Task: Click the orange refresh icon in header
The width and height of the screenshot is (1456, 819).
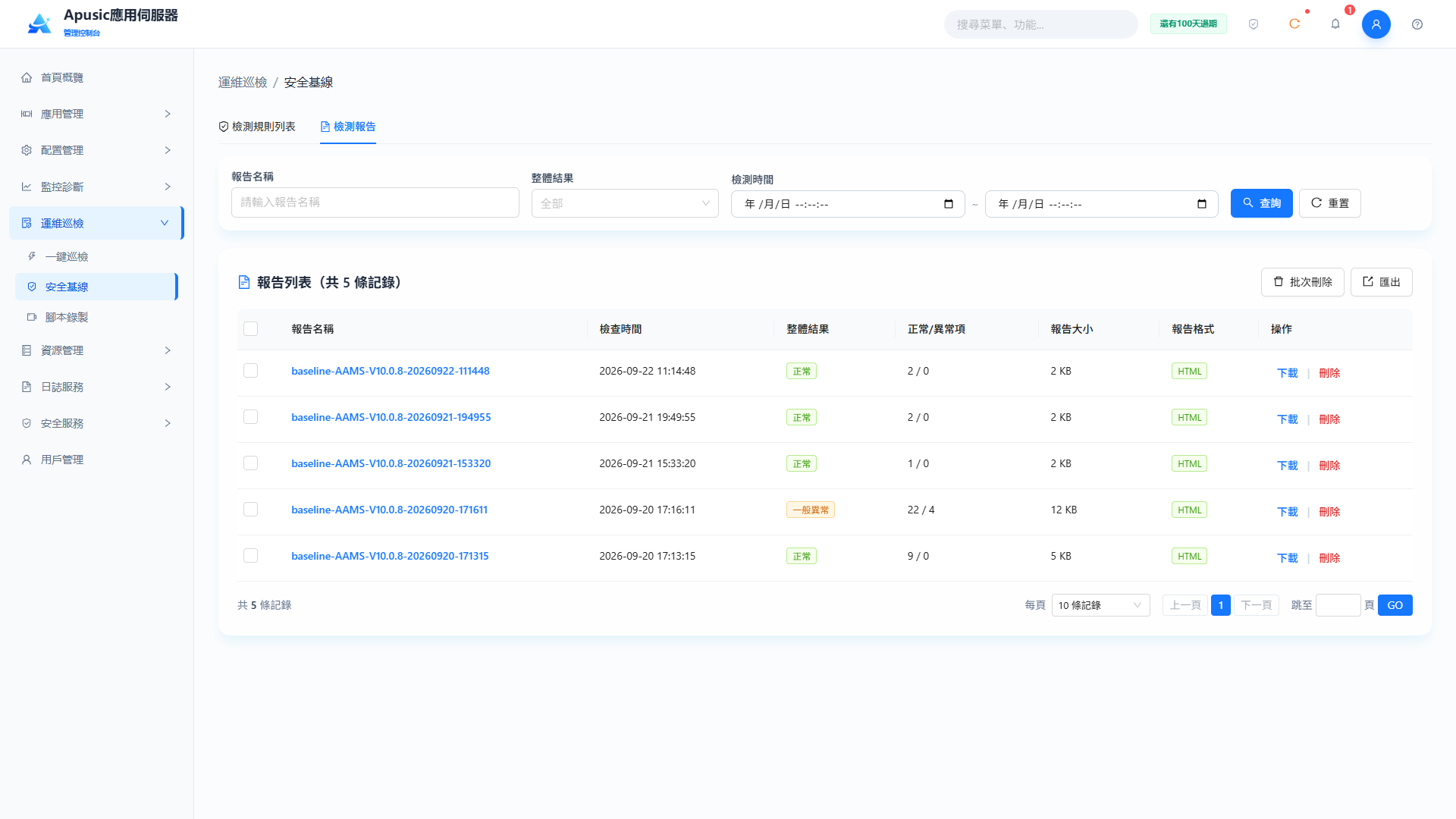Action: click(1294, 24)
